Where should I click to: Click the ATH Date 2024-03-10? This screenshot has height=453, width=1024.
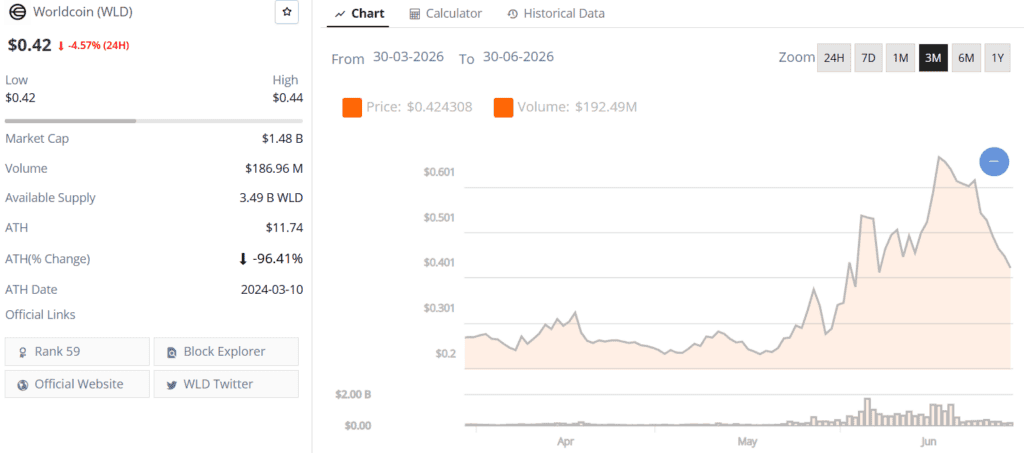pyautogui.click(x=272, y=289)
